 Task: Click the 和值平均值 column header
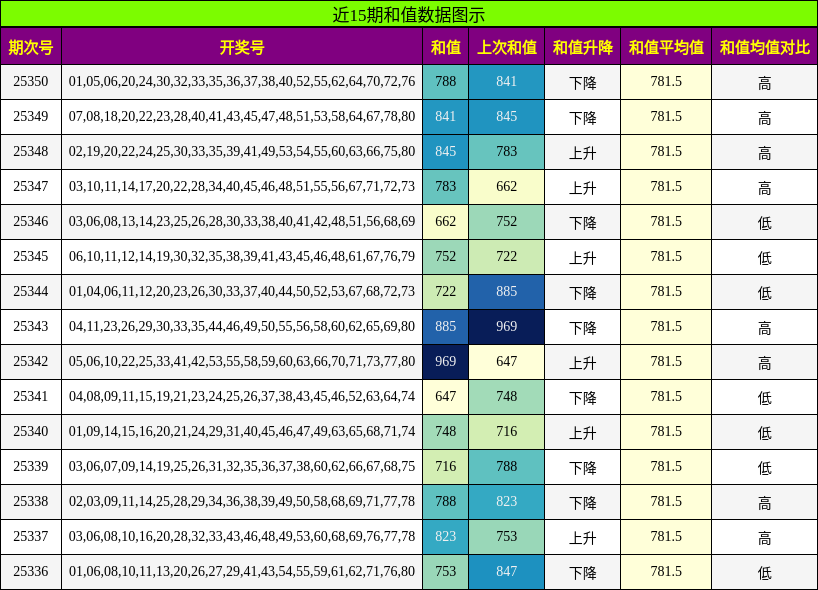click(666, 46)
